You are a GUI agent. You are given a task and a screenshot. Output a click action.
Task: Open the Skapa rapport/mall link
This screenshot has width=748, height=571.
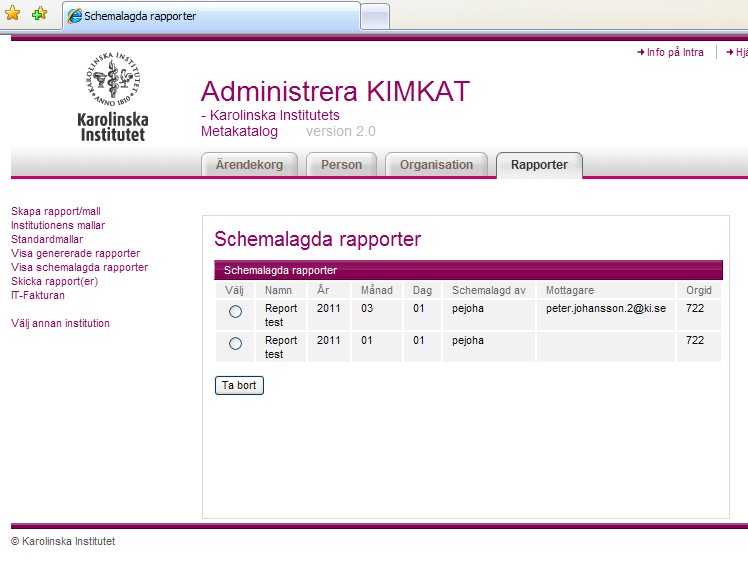[x=56, y=211]
